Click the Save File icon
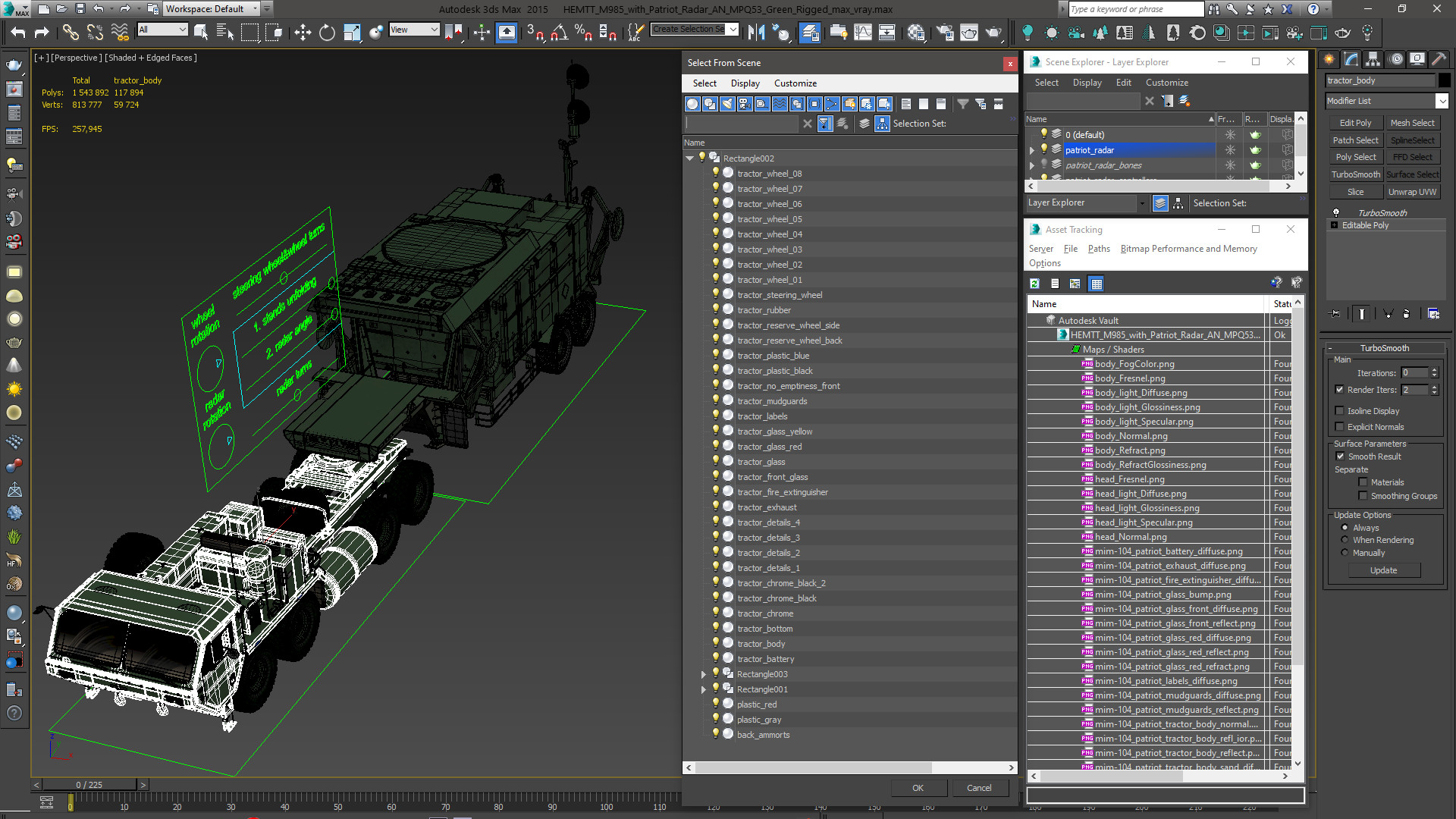1456x819 pixels. (x=80, y=9)
